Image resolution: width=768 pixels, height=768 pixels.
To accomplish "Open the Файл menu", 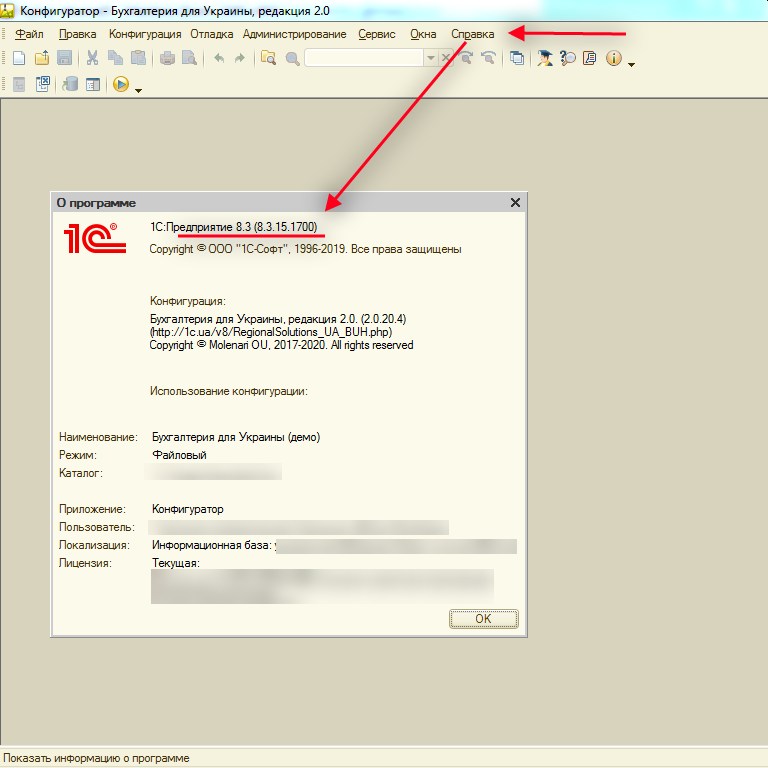I will click(x=29, y=34).
